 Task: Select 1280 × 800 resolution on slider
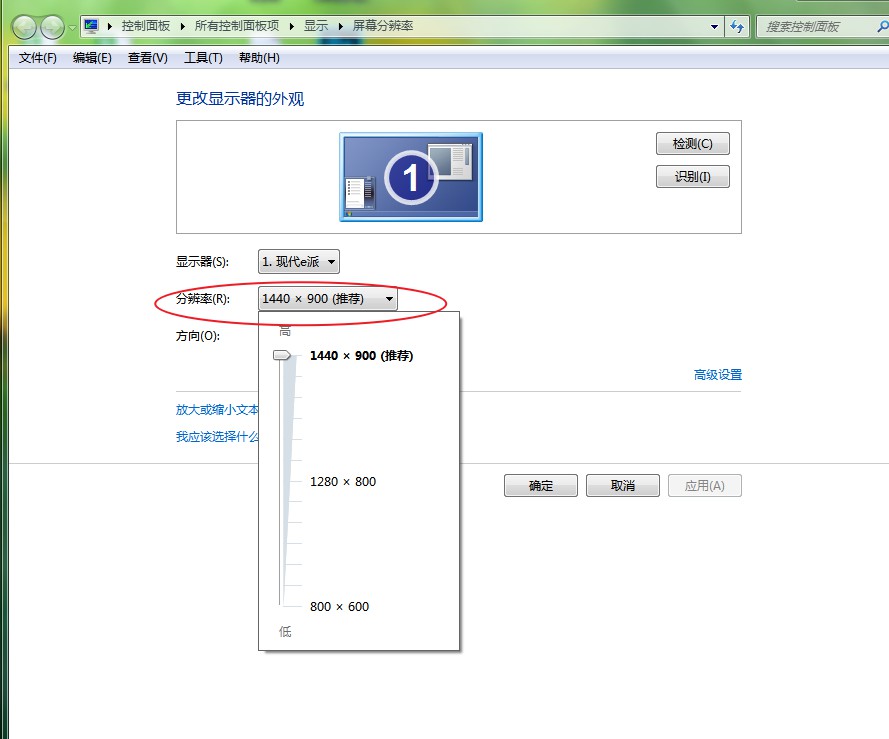[x=343, y=482]
